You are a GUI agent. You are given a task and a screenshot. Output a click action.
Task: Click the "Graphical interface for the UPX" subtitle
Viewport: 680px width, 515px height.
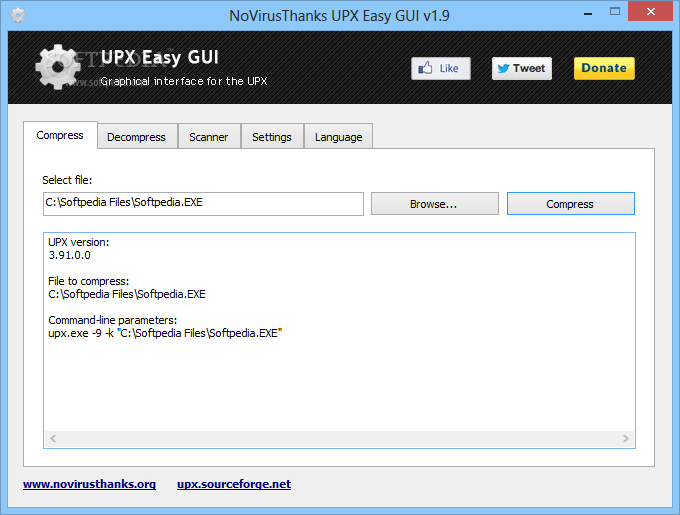pos(184,81)
